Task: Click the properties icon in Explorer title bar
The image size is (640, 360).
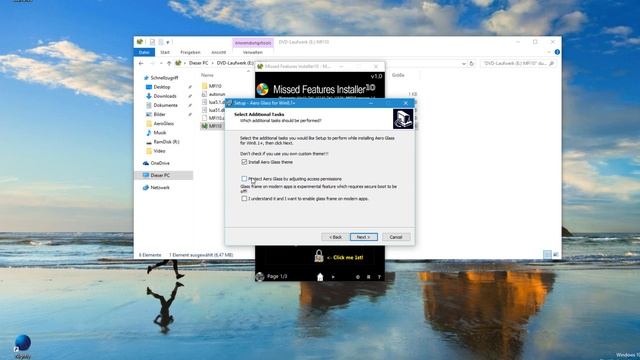Action: click(x=152, y=42)
